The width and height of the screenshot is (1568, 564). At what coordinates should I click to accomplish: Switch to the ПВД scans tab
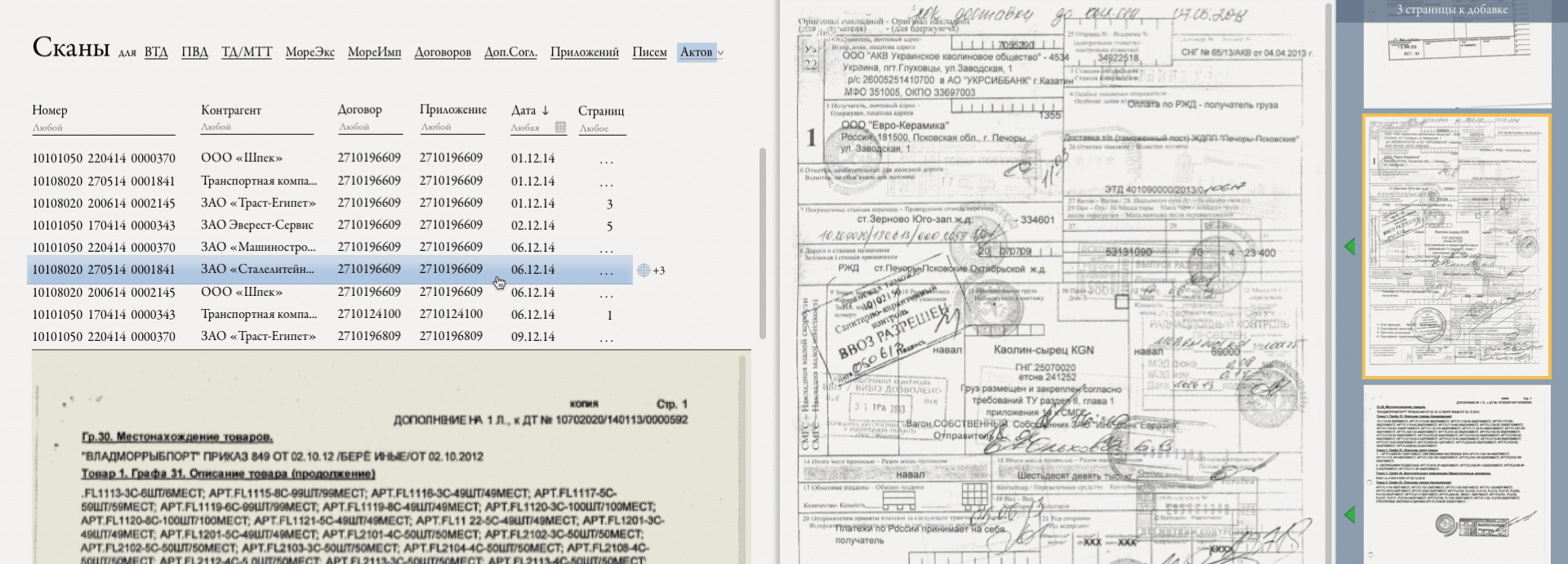(x=194, y=52)
